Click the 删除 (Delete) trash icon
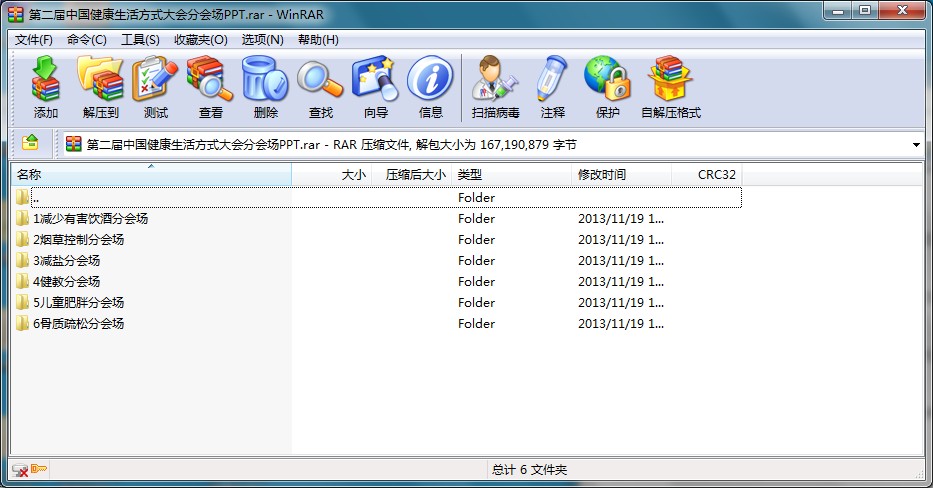Screen dimensions: 933x488 [x=265, y=79]
